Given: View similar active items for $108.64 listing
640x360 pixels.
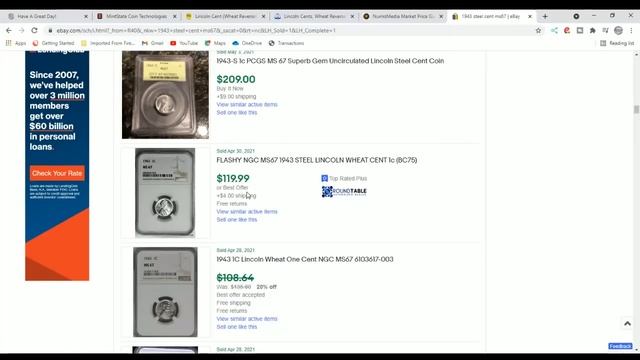Looking at the screenshot, I should click(x=247, y=319).
